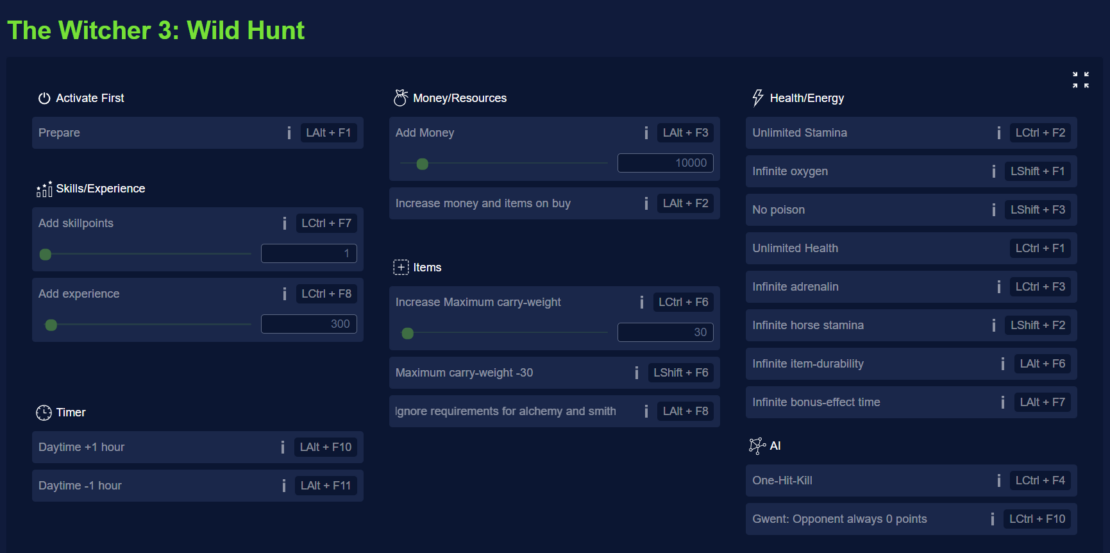Open info for Ignore requirements for alchemy
The image size is (1110, 553).
[646, 411]
